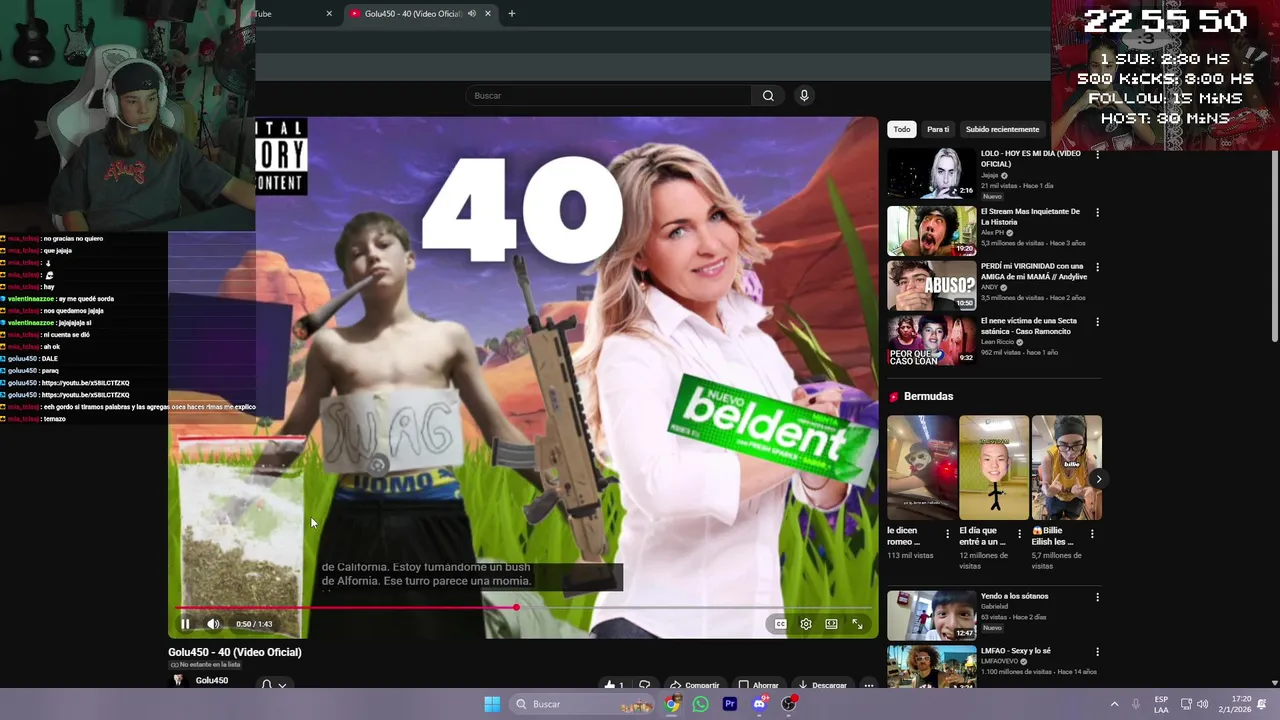
Task: Open the LOLO - HOY ES MI DIA thumbnail
Action: coord(932,174)
